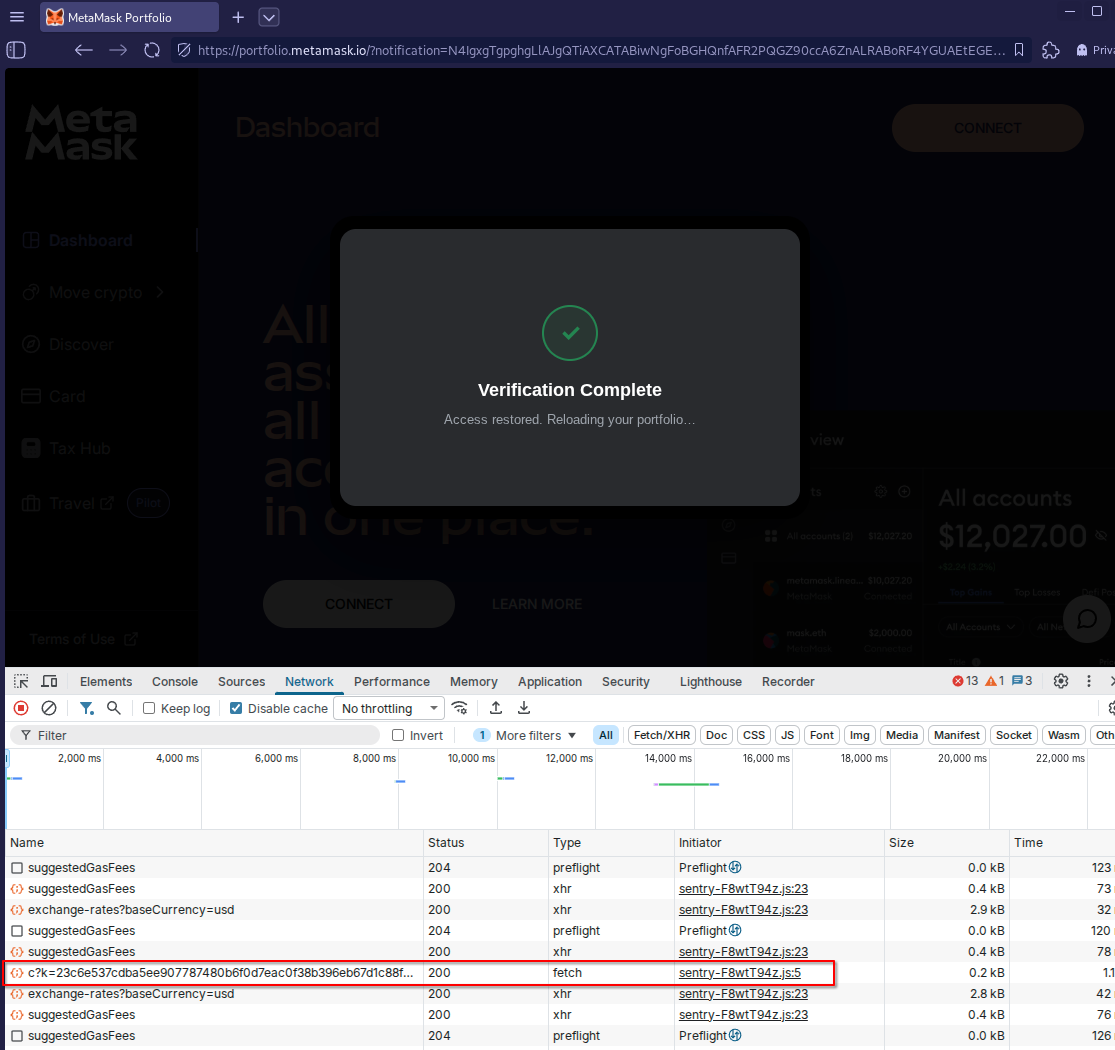The height and width of the screenshot is (1050, 1115).
Task: Click the 14,000 ms timeline marker
Action: pyautogui.click(x=668, y=758)
